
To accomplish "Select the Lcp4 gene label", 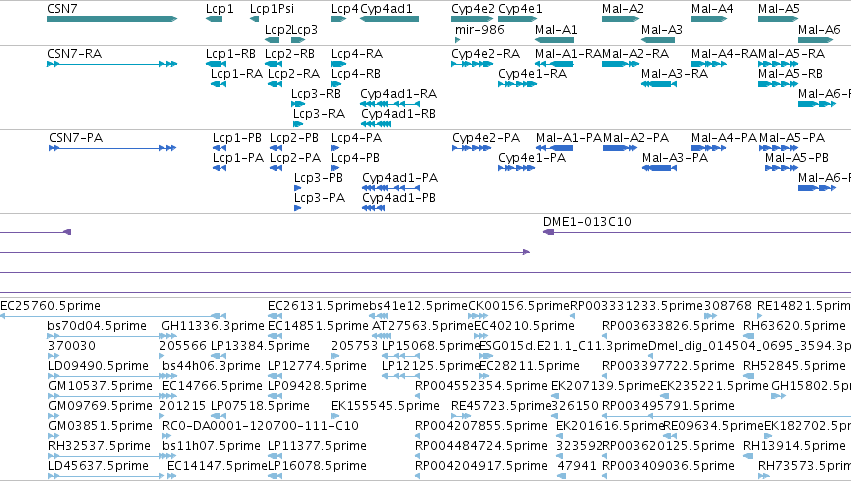I will tap(345, 9).
